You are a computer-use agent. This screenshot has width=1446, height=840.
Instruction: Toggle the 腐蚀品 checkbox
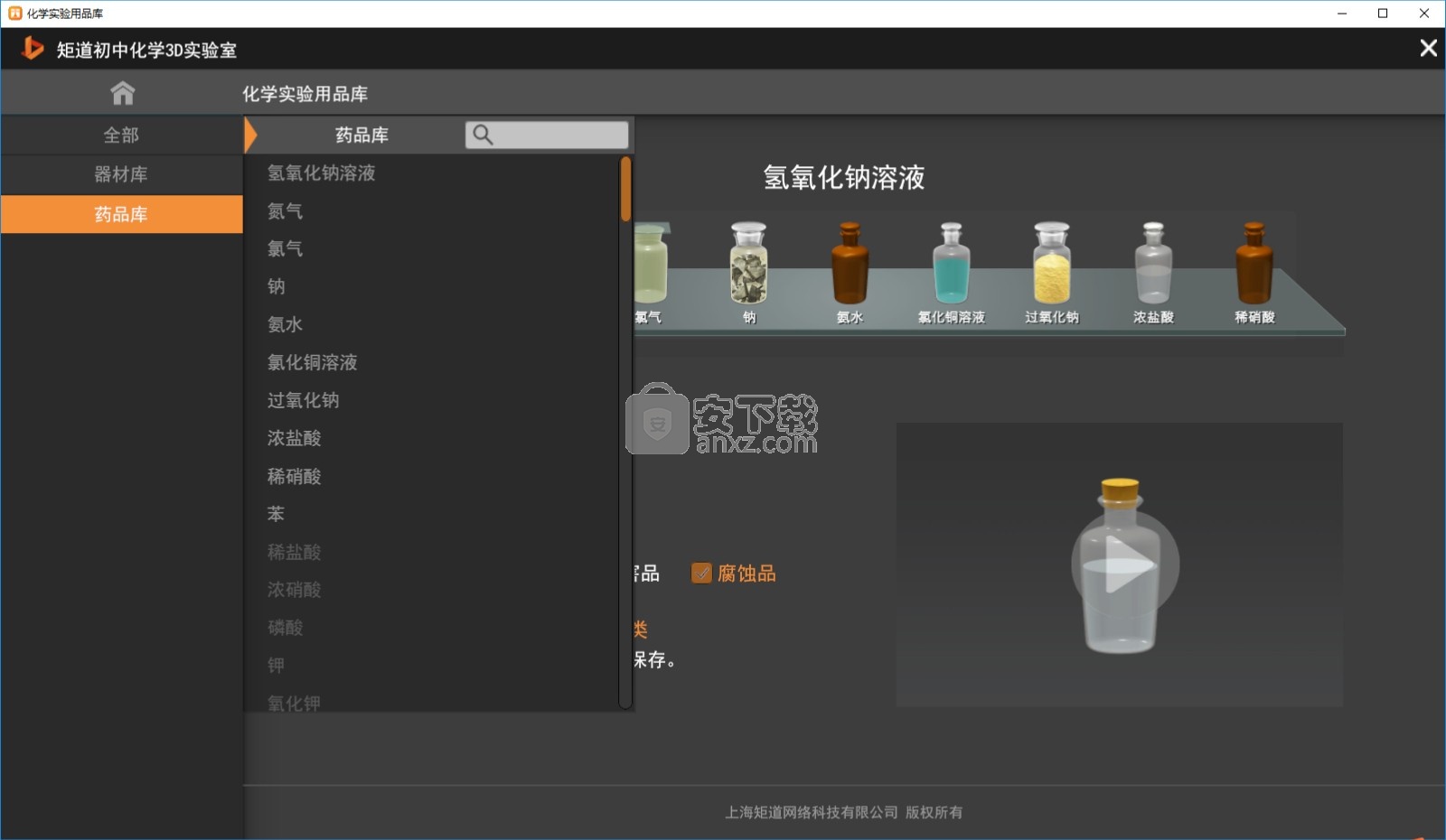tap(701, 573)
